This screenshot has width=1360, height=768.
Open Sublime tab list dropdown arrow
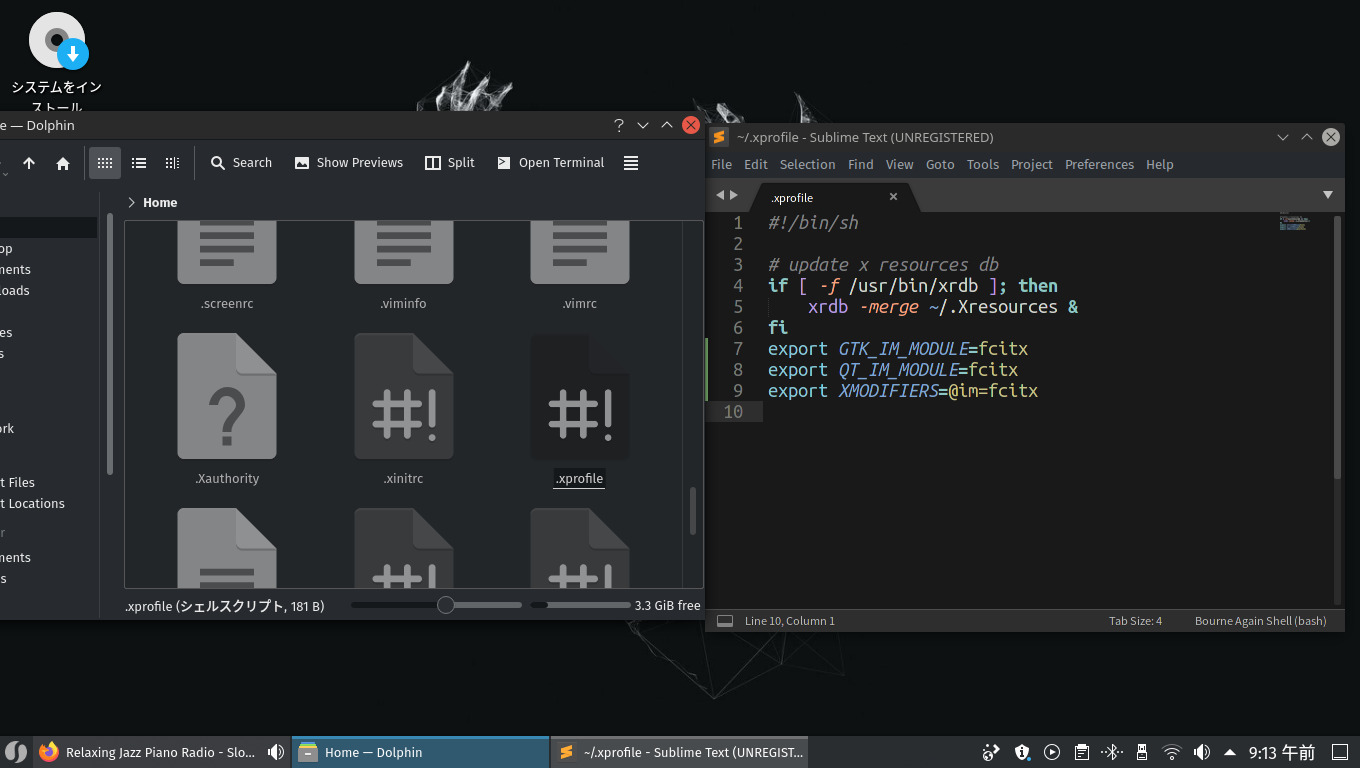coord(1328,195)
